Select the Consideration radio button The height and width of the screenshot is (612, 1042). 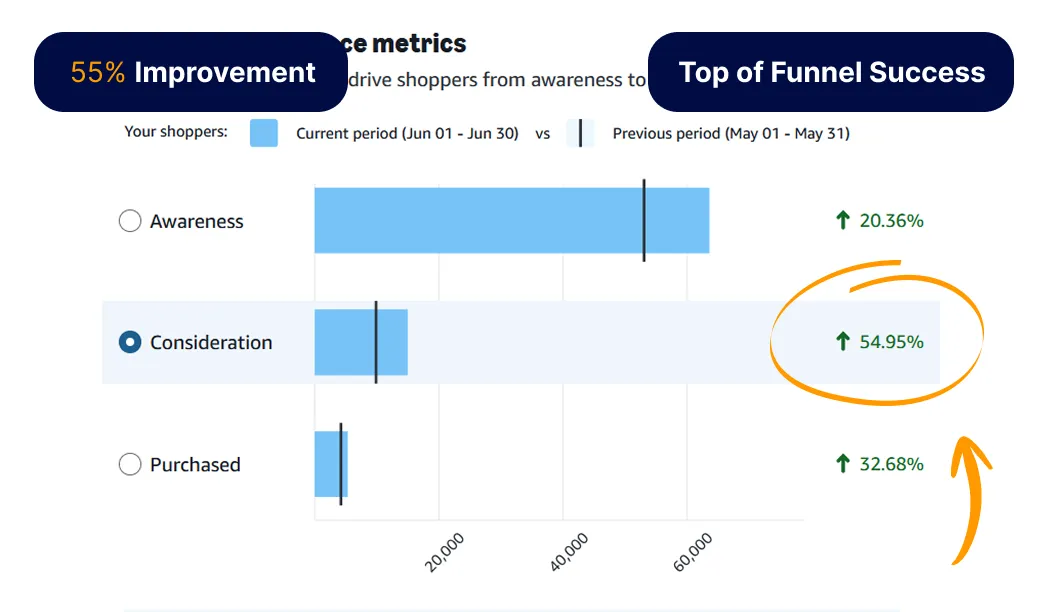pos(130,342)
